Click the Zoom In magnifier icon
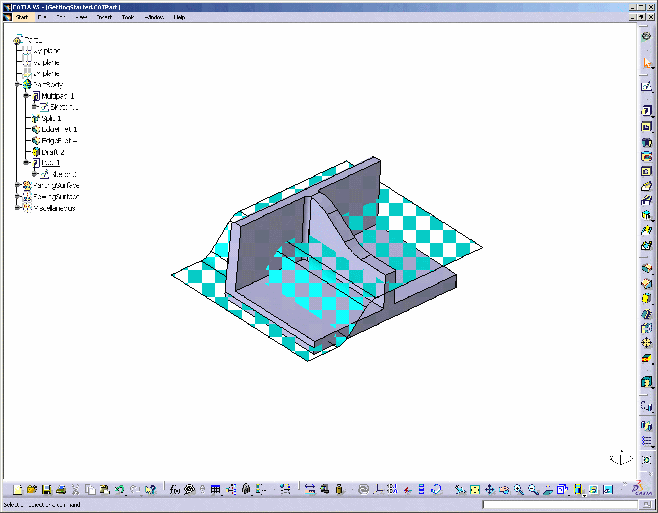The width and height of the screenshot is (658, 513). (519, 490)
